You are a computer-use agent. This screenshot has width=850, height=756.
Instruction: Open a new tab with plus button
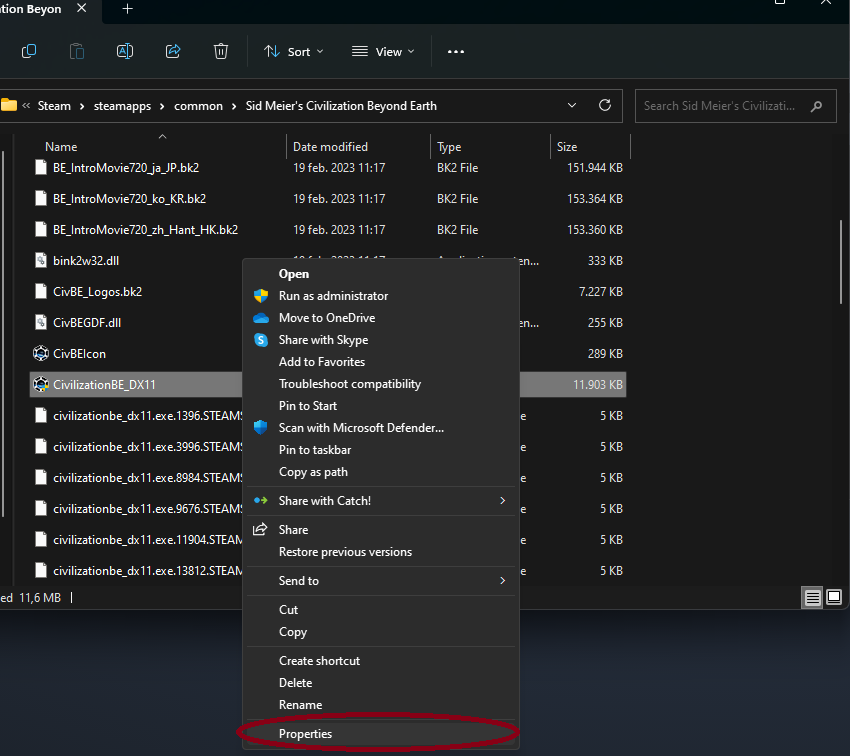point(127,9)
